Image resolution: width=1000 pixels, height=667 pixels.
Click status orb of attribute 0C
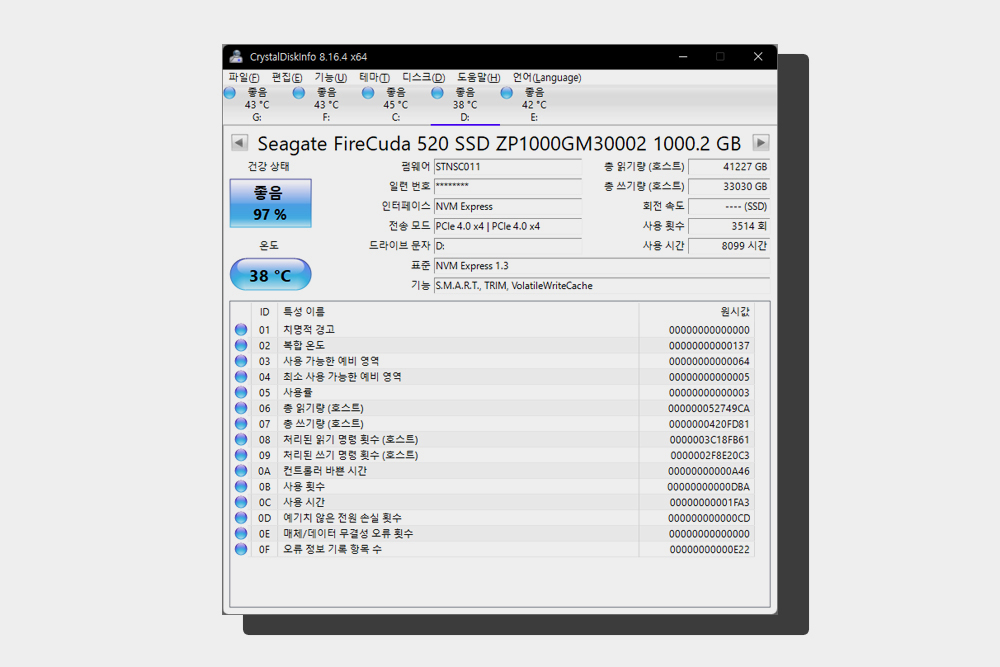click(241, 502)
